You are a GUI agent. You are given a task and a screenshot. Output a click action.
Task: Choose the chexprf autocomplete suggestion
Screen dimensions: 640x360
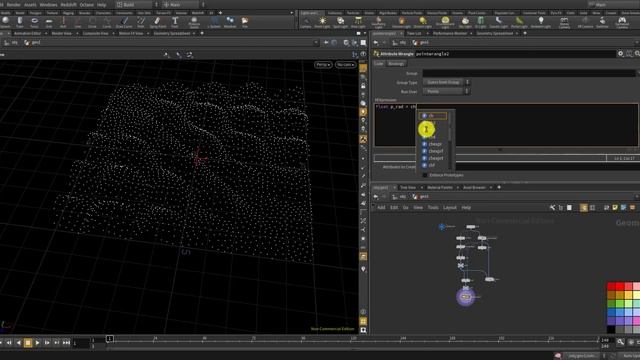(x=434, y=151)
